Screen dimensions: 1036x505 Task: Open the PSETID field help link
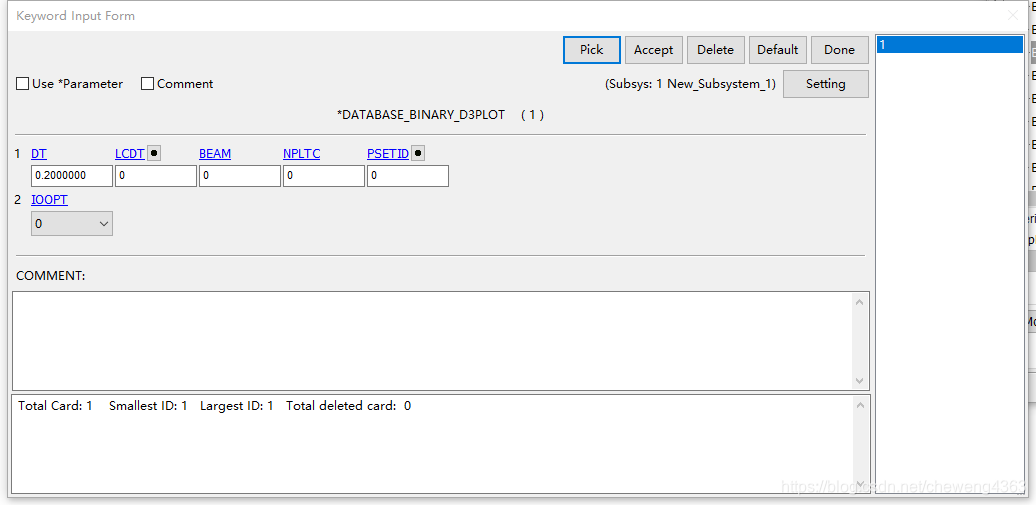coord(388,154)
